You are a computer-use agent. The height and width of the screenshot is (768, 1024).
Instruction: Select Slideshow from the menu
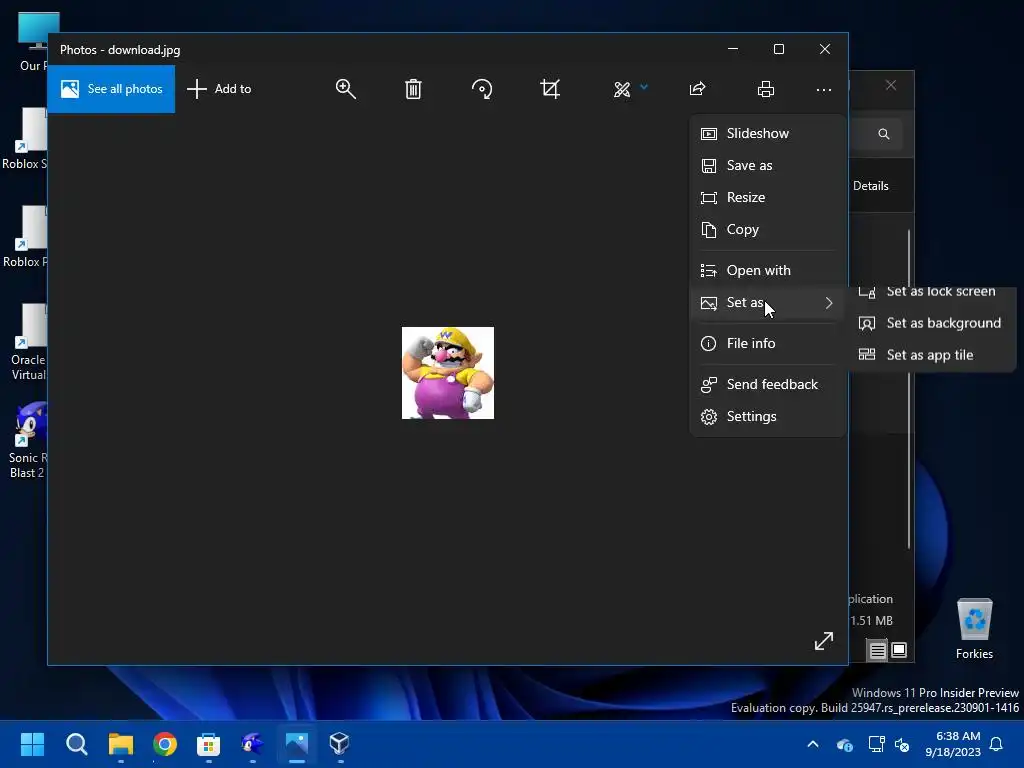pyautogui.click(x=767, y=133)
